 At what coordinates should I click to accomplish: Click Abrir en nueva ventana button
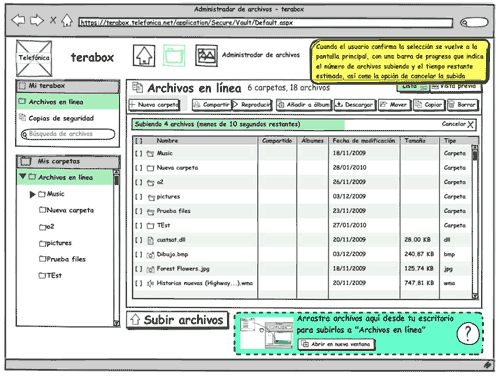336,344
